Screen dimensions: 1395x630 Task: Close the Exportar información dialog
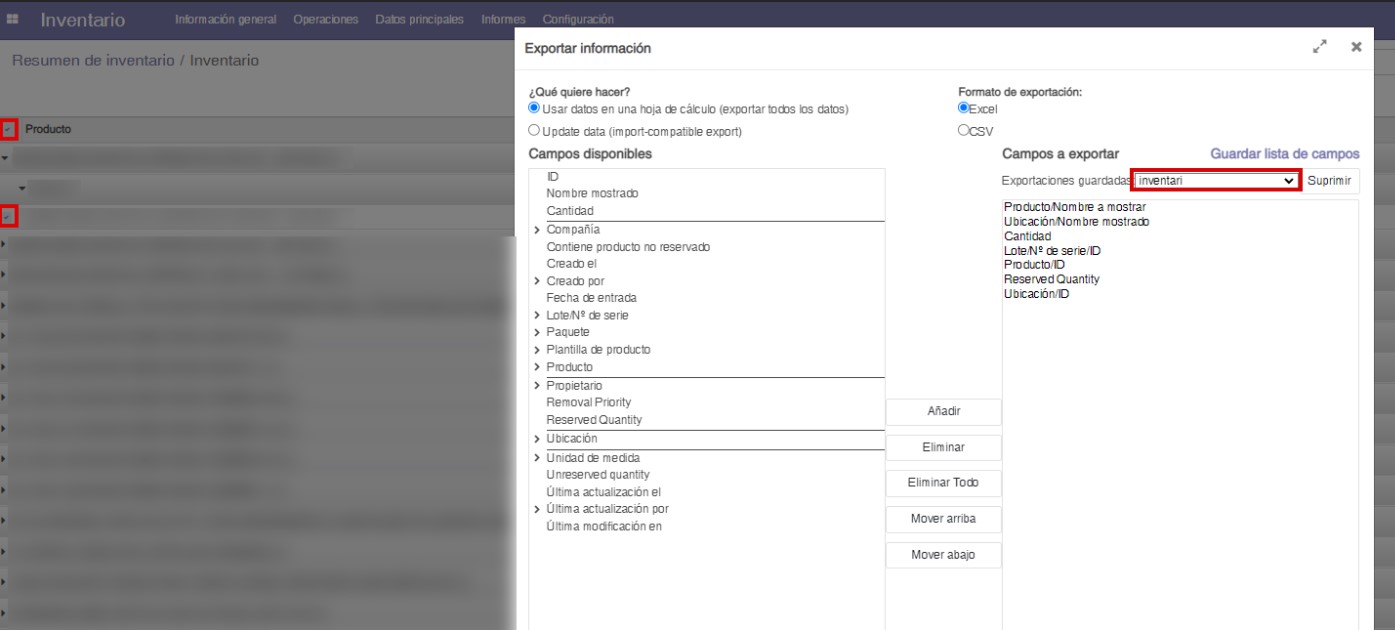pyautogui.click(x=1356, y=47)
